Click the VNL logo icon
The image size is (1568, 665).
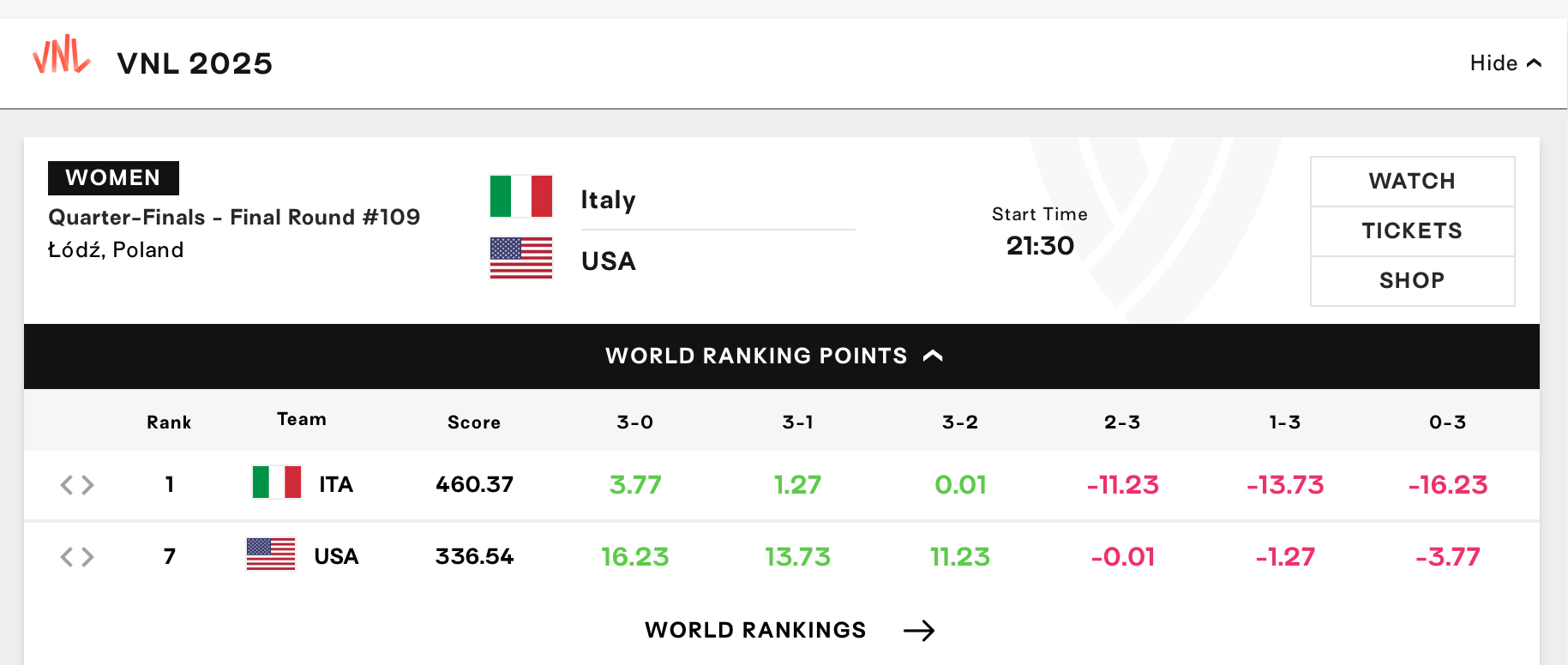[x=61, y=55]
